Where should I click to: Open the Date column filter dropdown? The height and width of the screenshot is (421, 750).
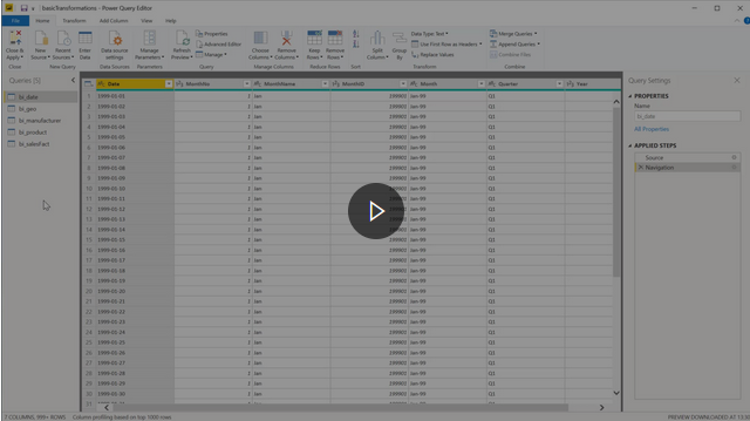168,84
